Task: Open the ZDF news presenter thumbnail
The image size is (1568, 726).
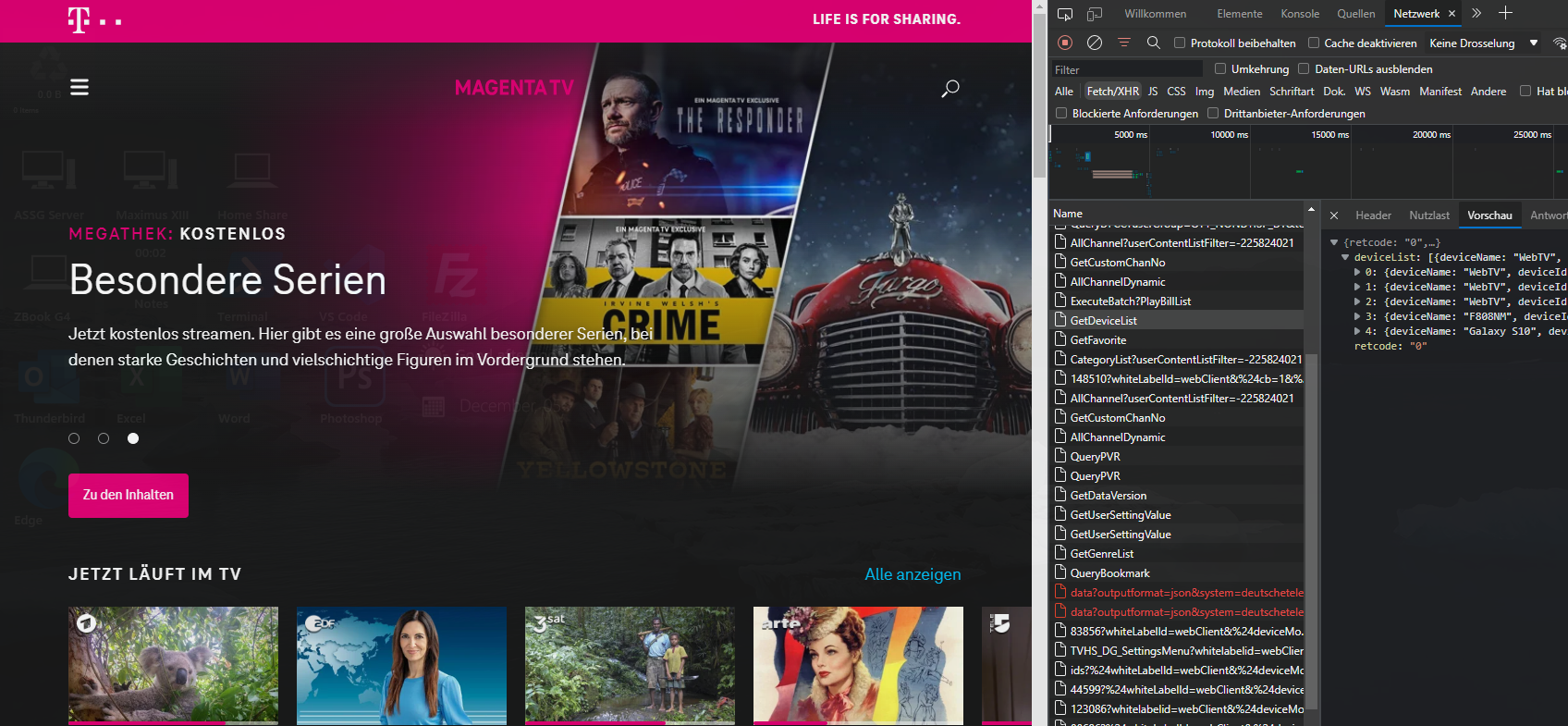Action: point(401,664)
